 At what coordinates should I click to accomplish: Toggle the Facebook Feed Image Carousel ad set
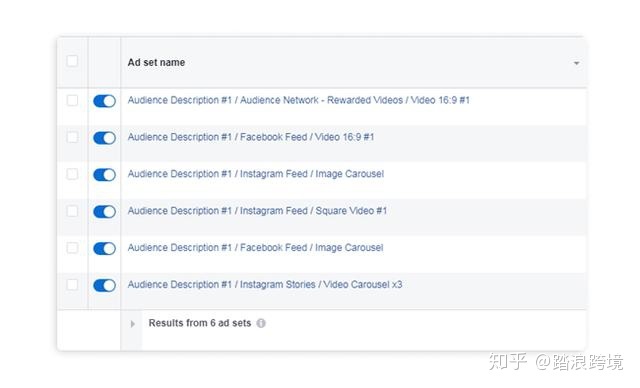point(104,248)
